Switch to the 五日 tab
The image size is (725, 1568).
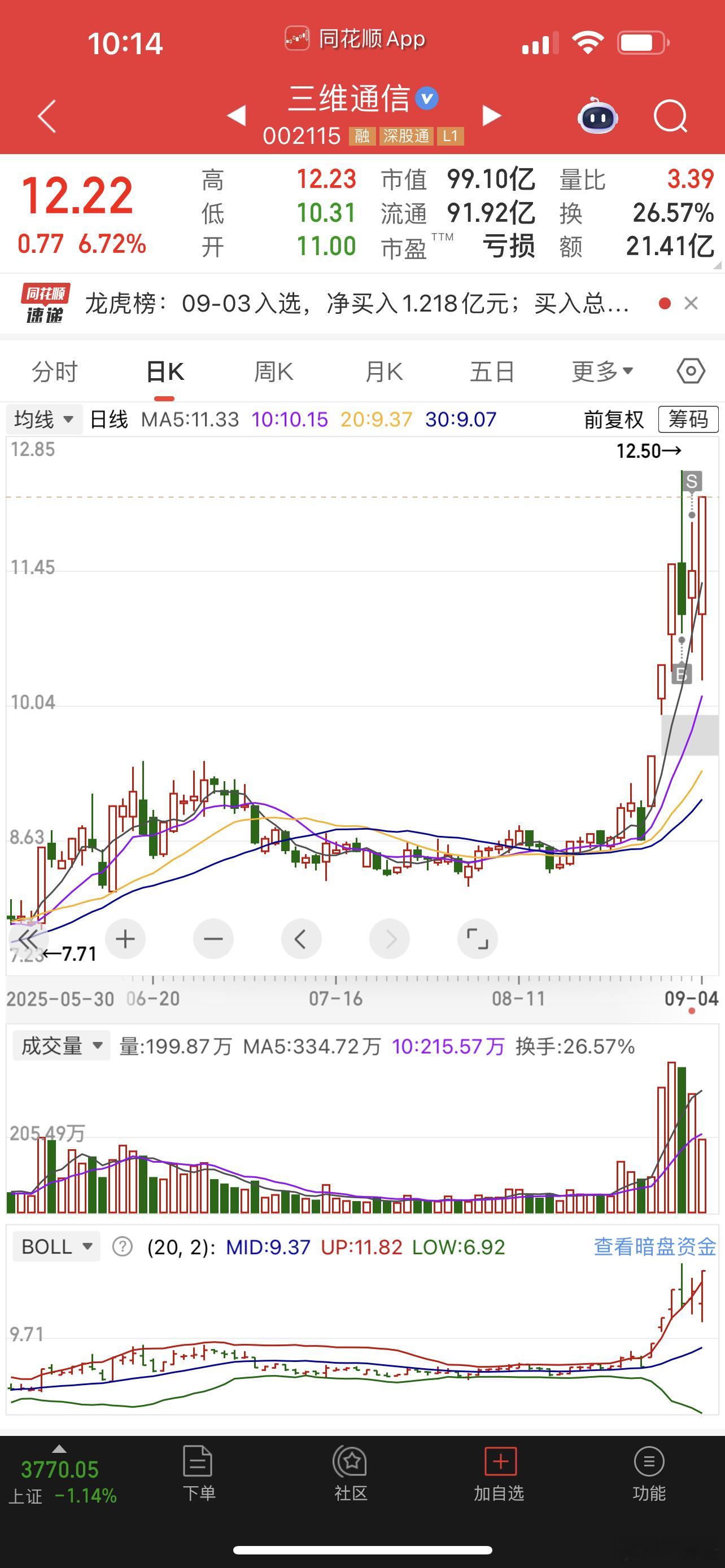(x=492, y=371)
